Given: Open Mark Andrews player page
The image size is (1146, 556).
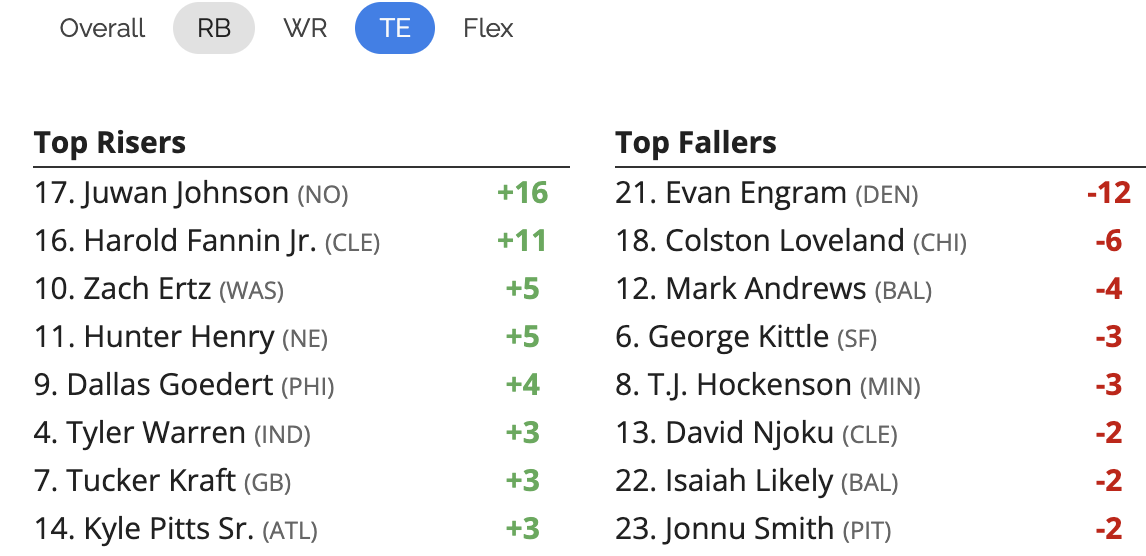Looking at the screenshot, I should tap(766, 289).
